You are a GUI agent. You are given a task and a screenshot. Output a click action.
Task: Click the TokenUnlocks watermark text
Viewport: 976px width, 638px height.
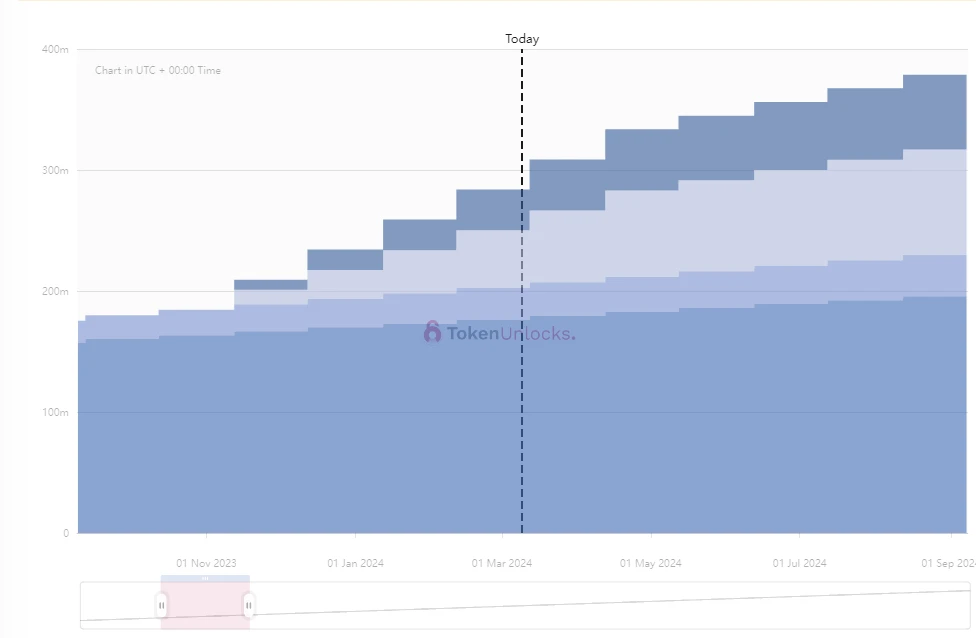pyautogui.click(x=511, y=334)
